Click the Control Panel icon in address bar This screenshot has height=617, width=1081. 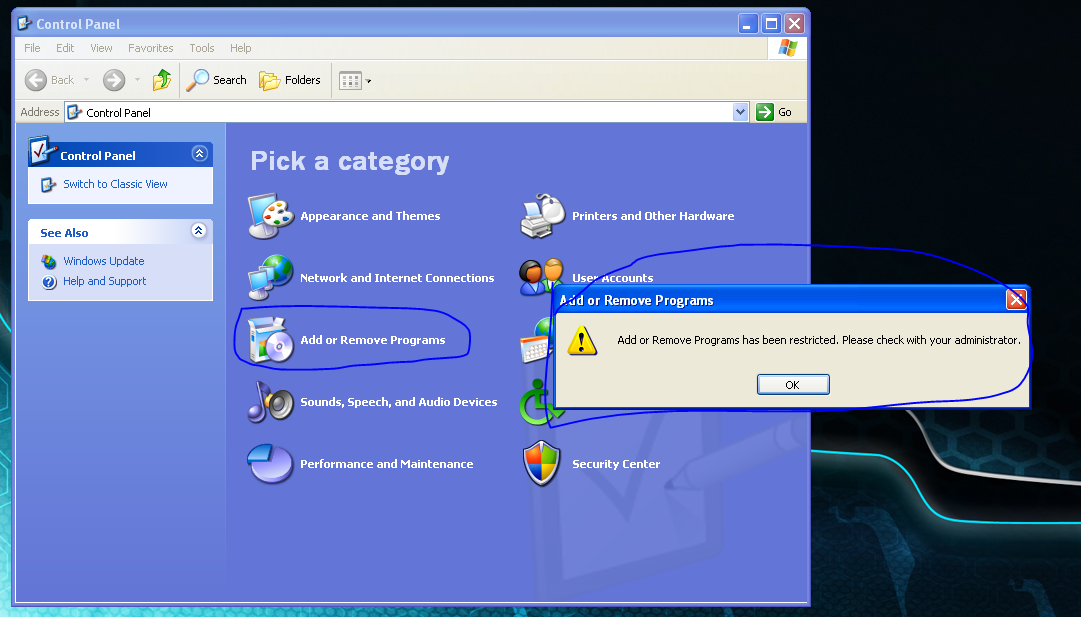pos(74,112)
